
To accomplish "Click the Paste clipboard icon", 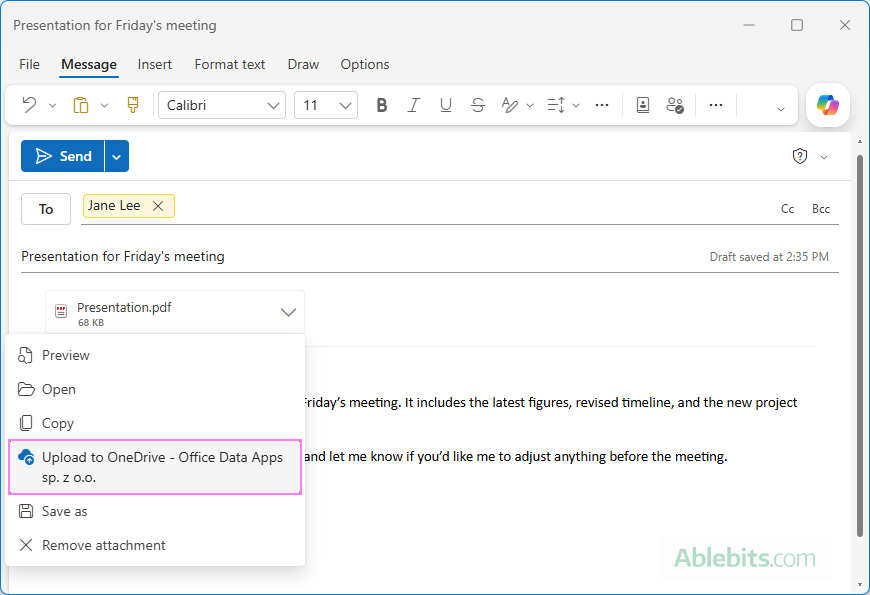I will [x=81, y=105].
